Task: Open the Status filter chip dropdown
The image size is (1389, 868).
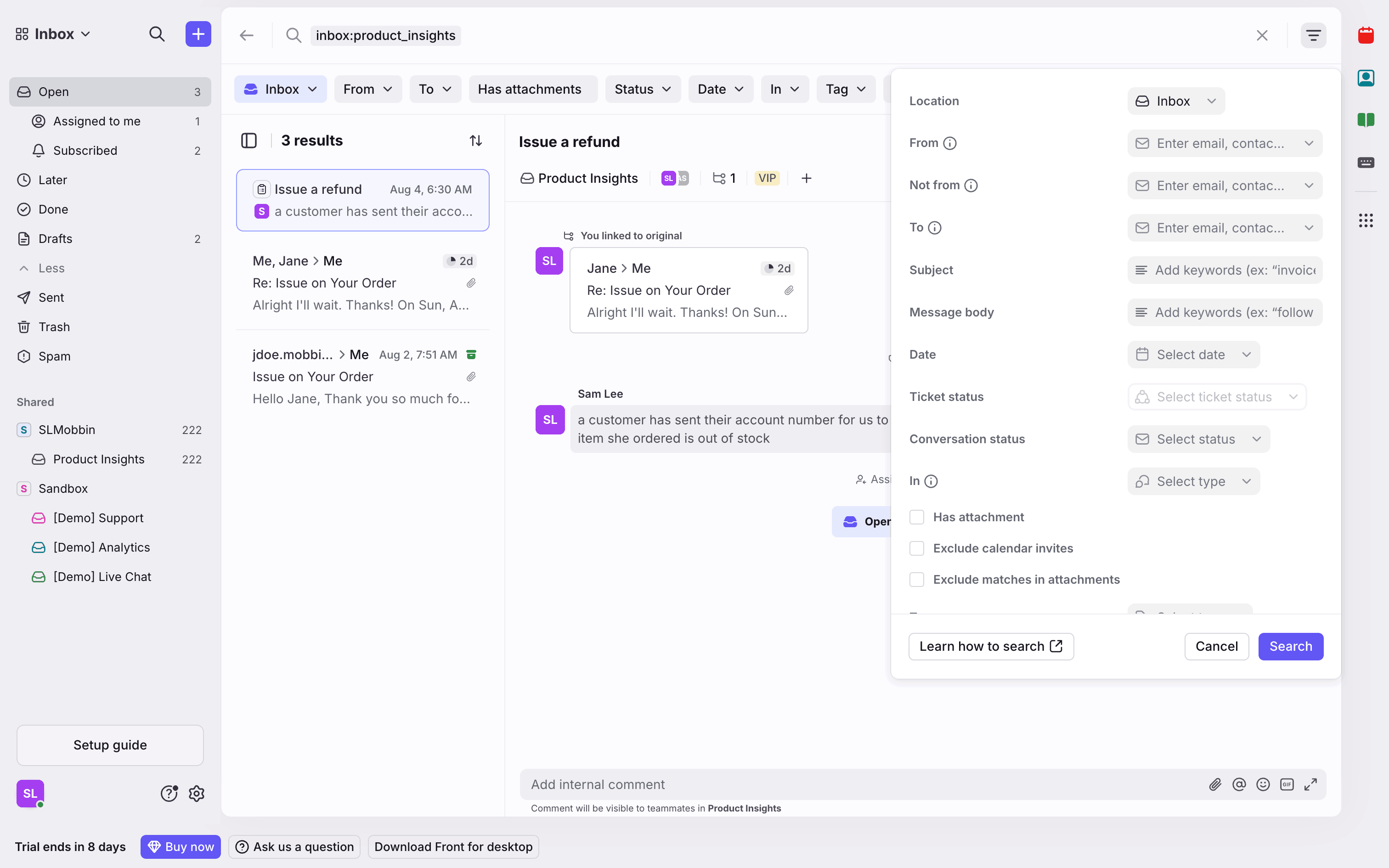Action: (642, 89)
